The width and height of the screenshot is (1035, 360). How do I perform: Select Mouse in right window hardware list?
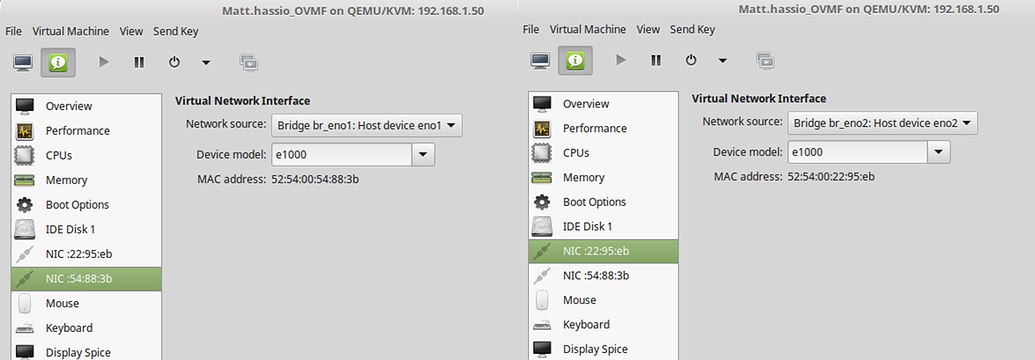pyautogui.click(x=603, y=300)
